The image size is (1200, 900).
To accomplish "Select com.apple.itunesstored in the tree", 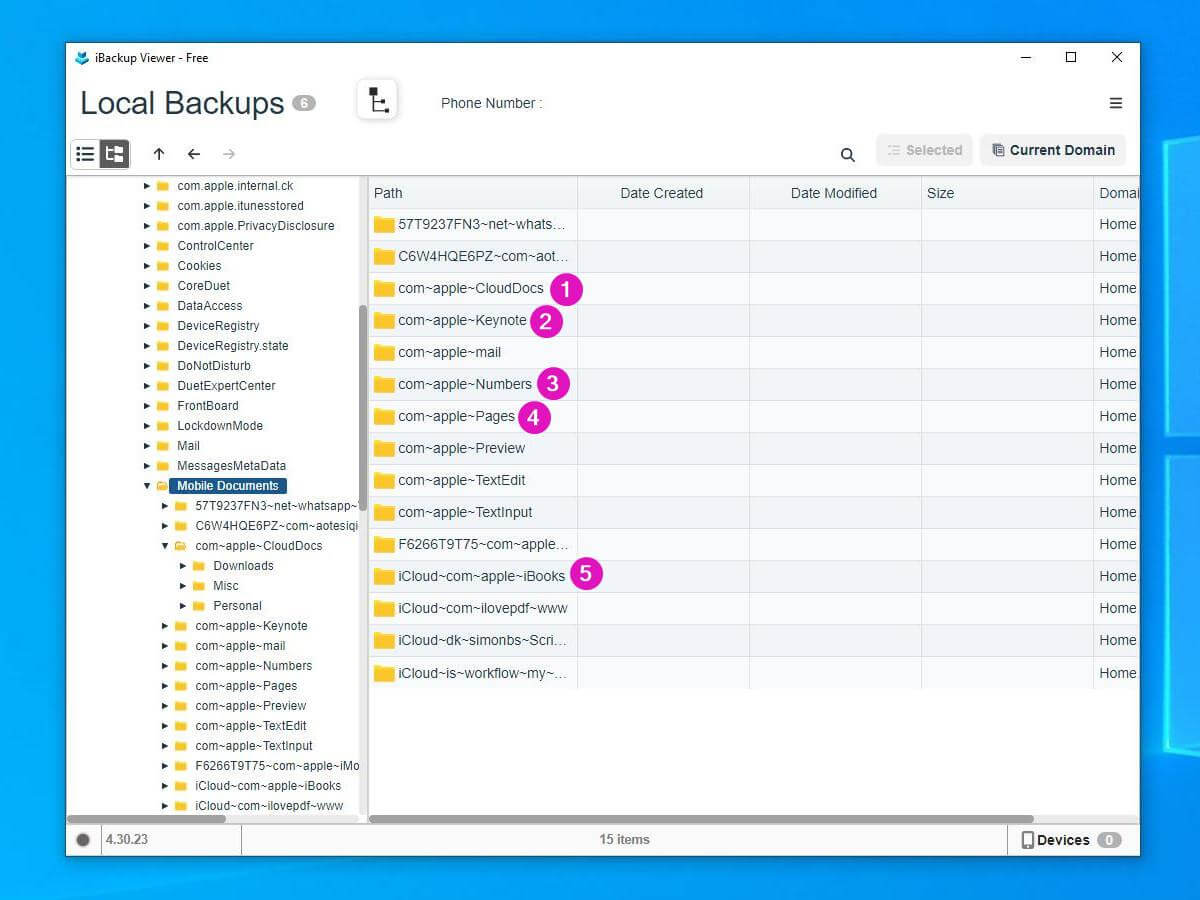I will [x=241, y=206].
